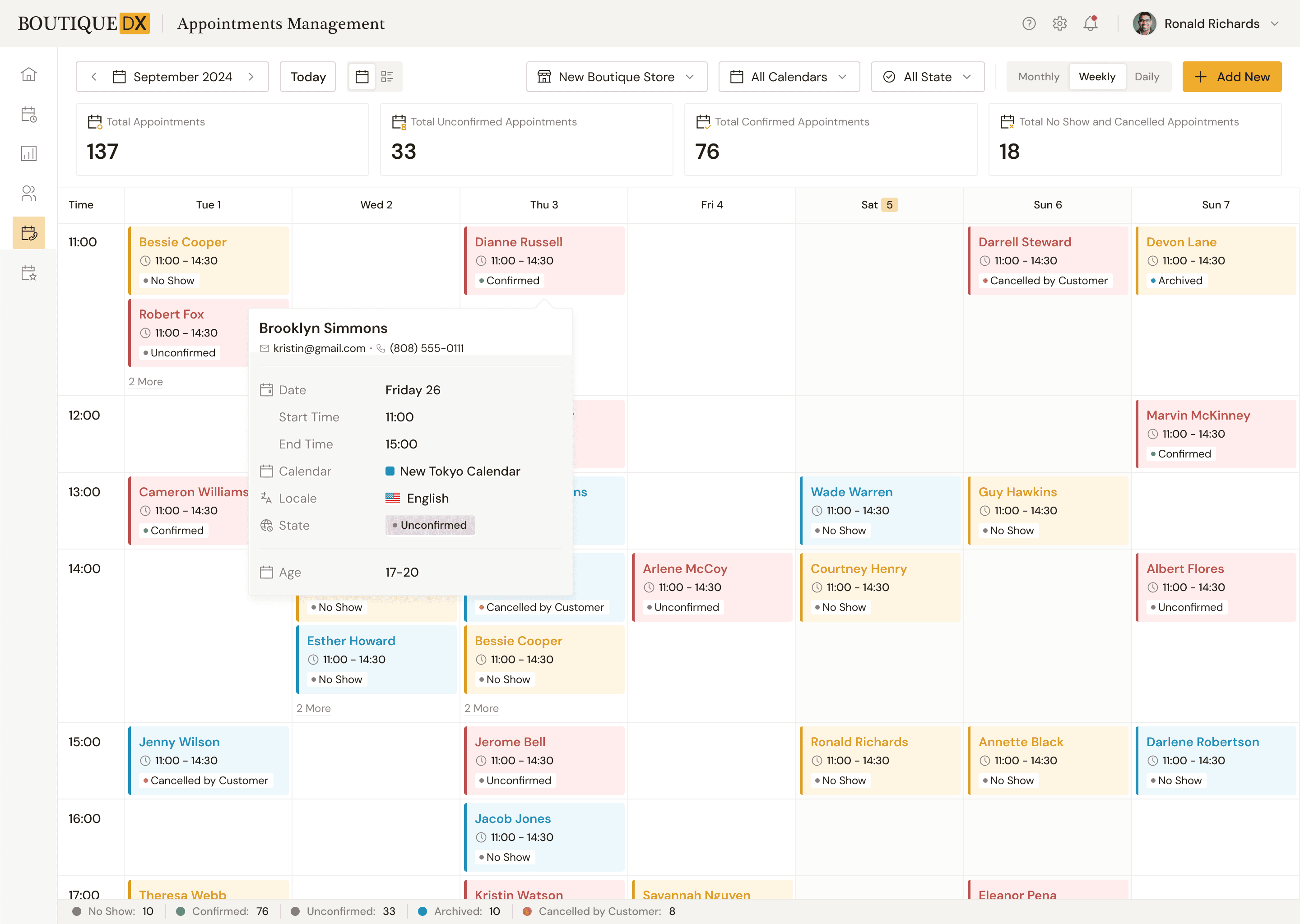Viewport: 1300px width, 924px height.
Task: Reveal 2 More appointments under Tuesday
Action: click(x=146, y=381)
